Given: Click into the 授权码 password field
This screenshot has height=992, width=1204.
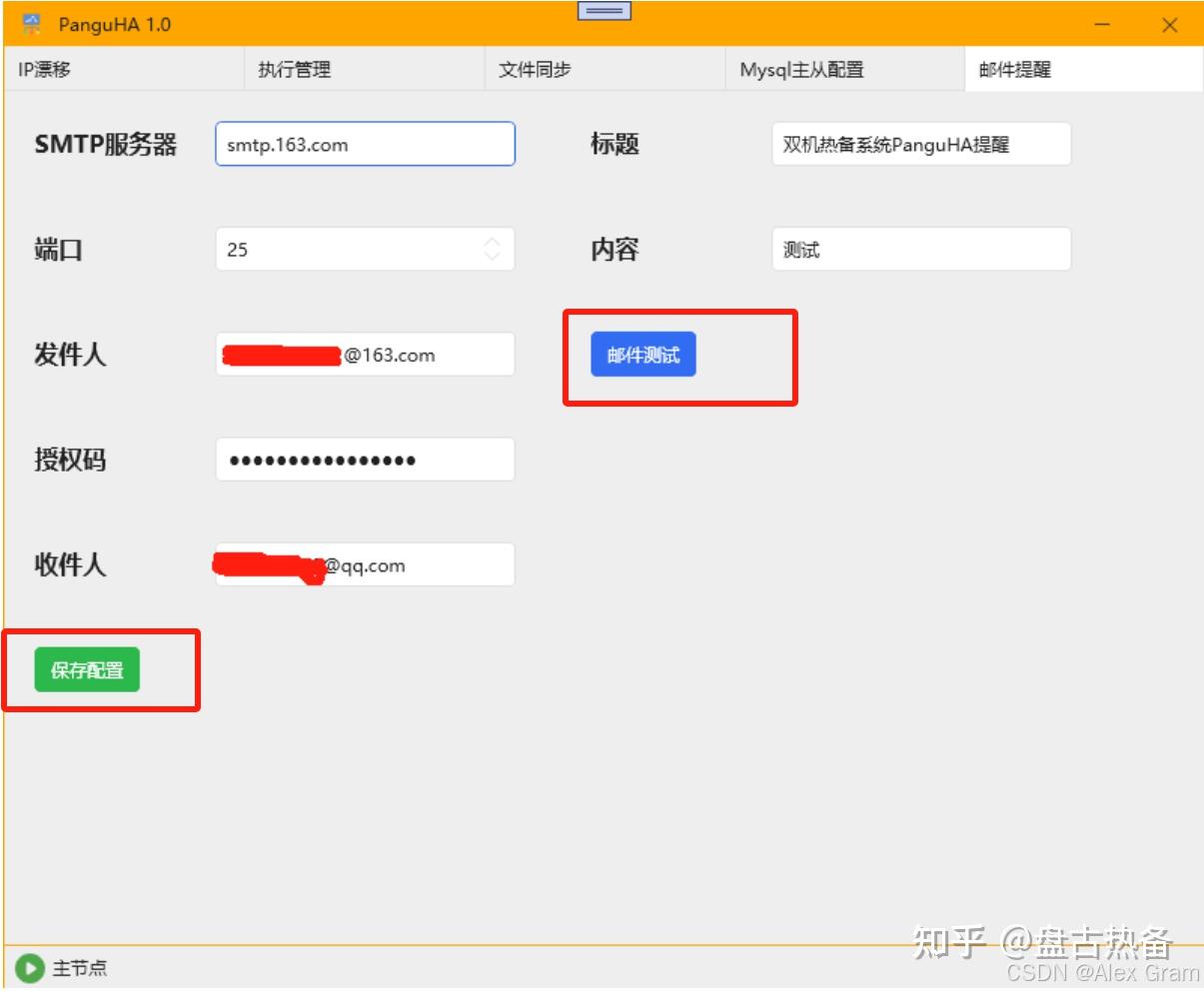Looking at the screenshot, I should pyautogui.click(x=365, y=460).
